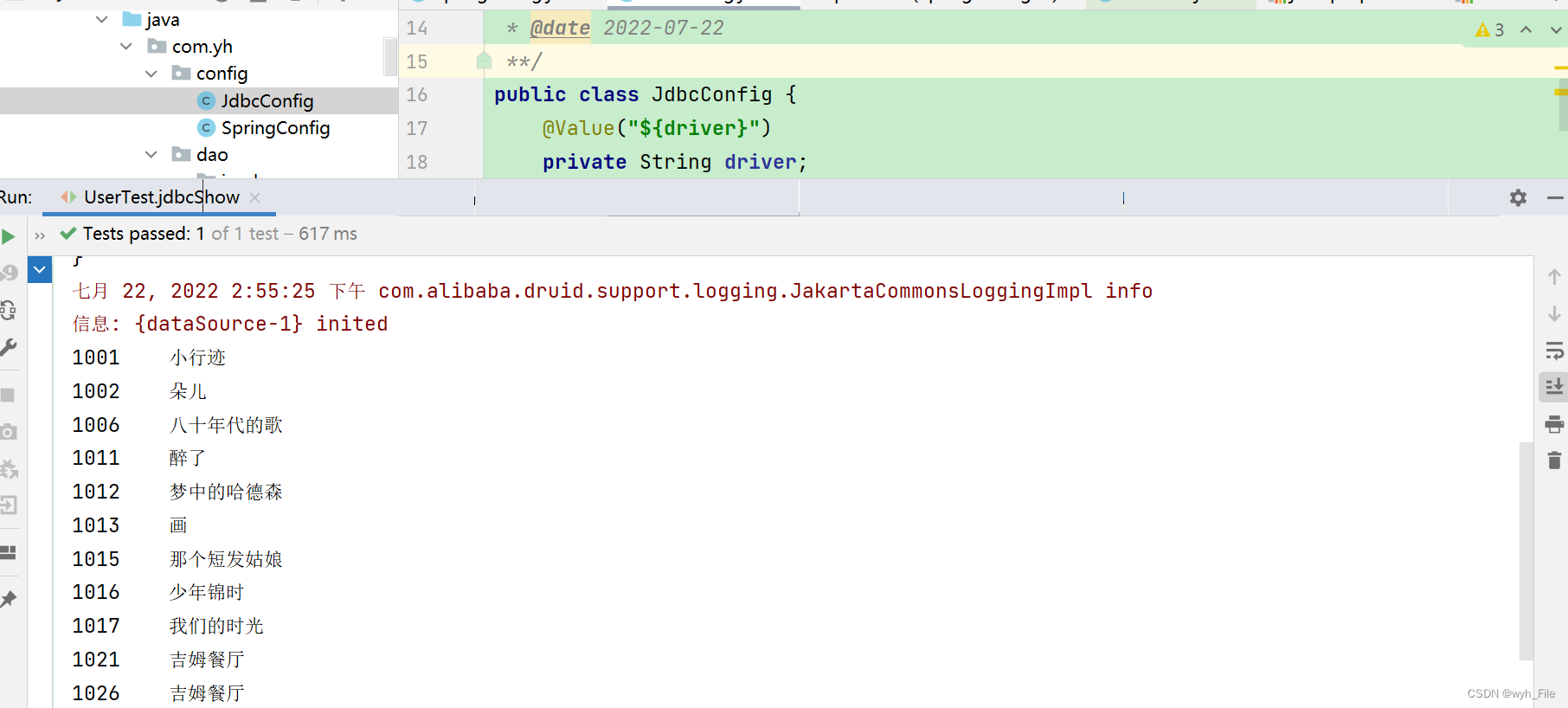Image resolution: width=1568 pixels, height=708 pixels.
Task: Click the Run: panel label
Action: tap(16, 197)
